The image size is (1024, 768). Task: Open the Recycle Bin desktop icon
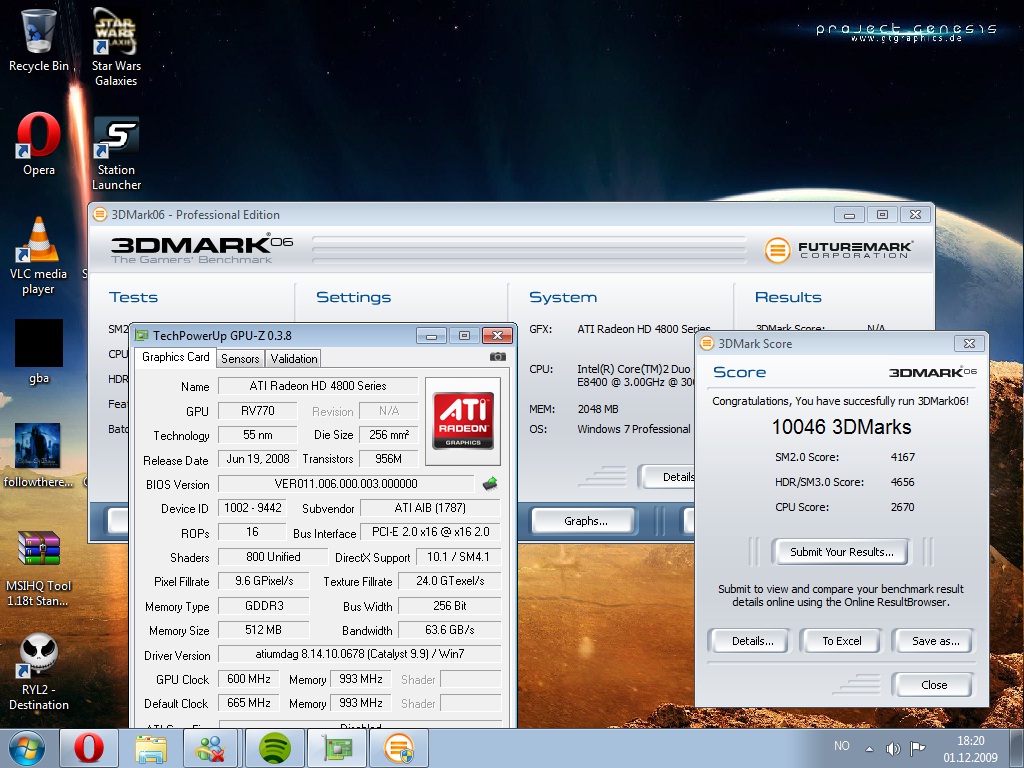pos(39,39)
